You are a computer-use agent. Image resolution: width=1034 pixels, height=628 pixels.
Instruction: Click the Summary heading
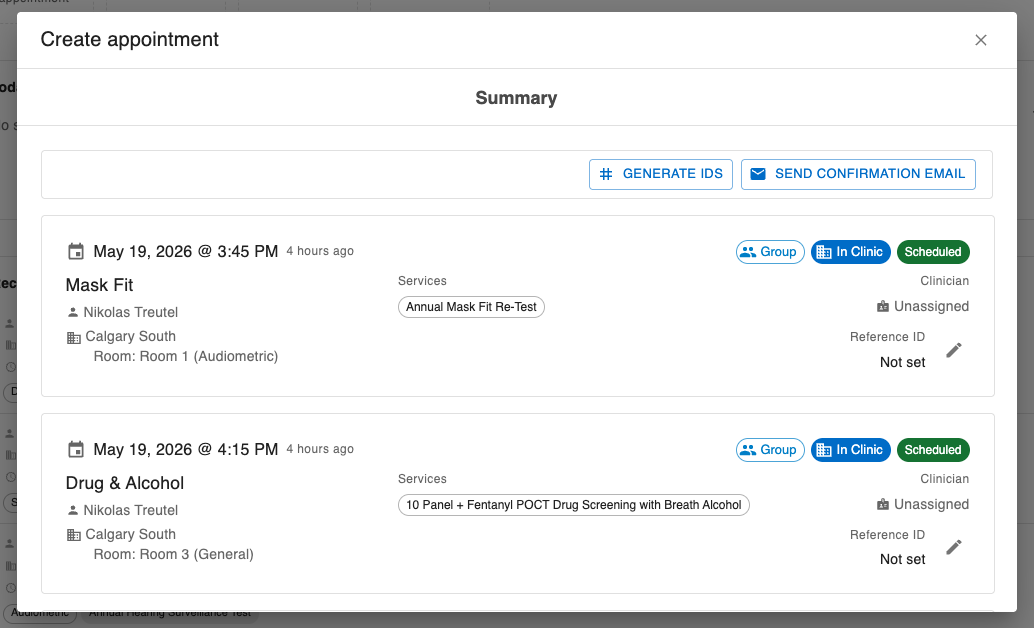[x=516, y=98]
